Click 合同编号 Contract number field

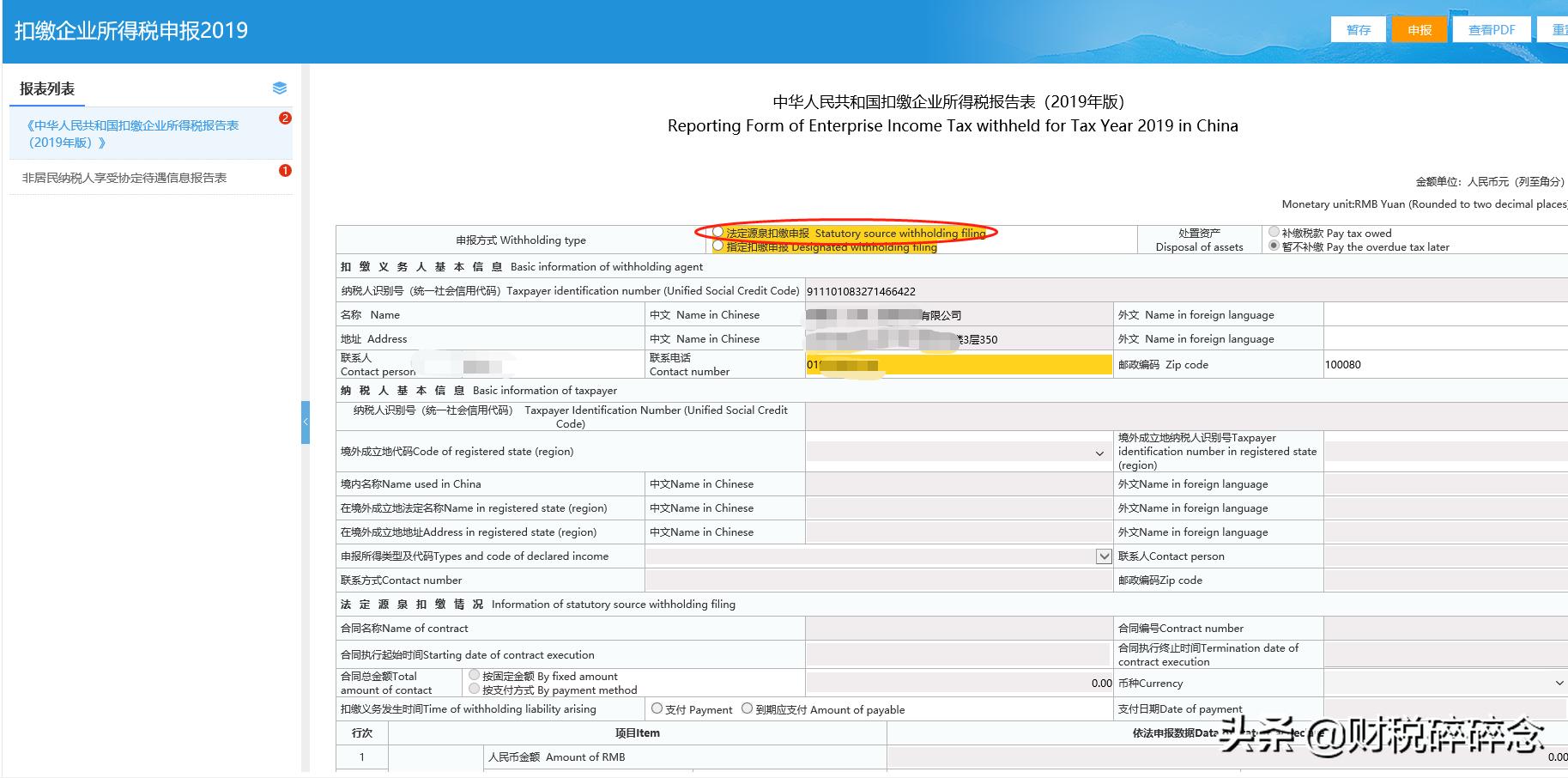click(x=1446, y=629)
